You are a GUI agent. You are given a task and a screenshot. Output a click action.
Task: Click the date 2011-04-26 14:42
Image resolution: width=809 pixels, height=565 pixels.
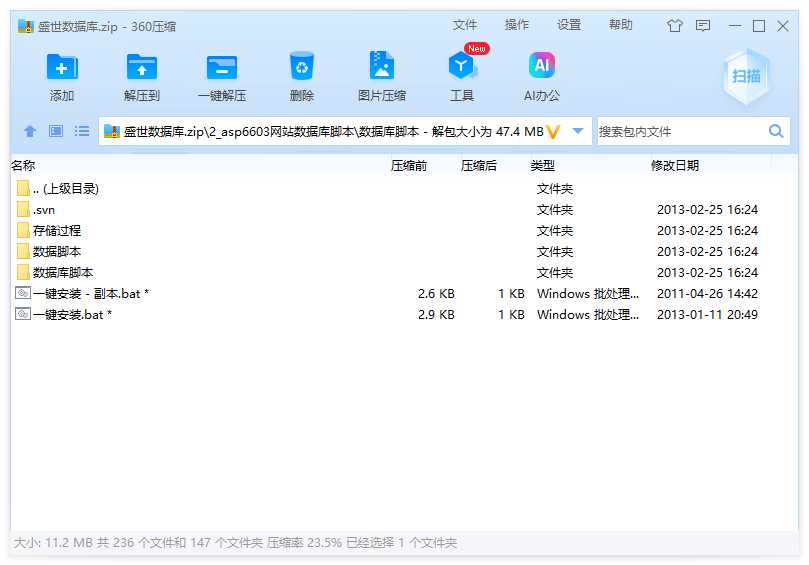[x=707, y=294]
